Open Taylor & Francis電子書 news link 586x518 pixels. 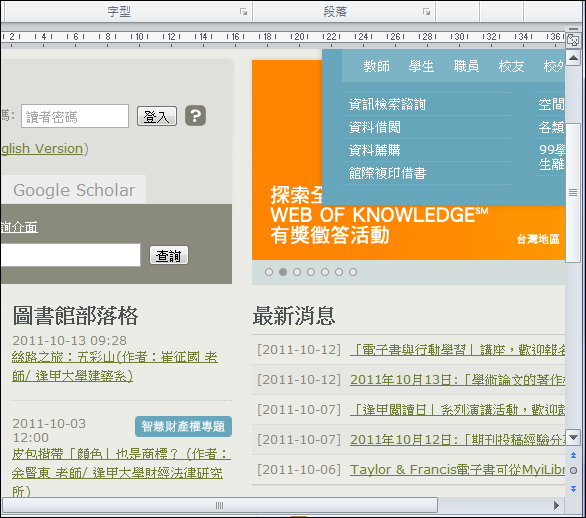click(x=457, y=469)
